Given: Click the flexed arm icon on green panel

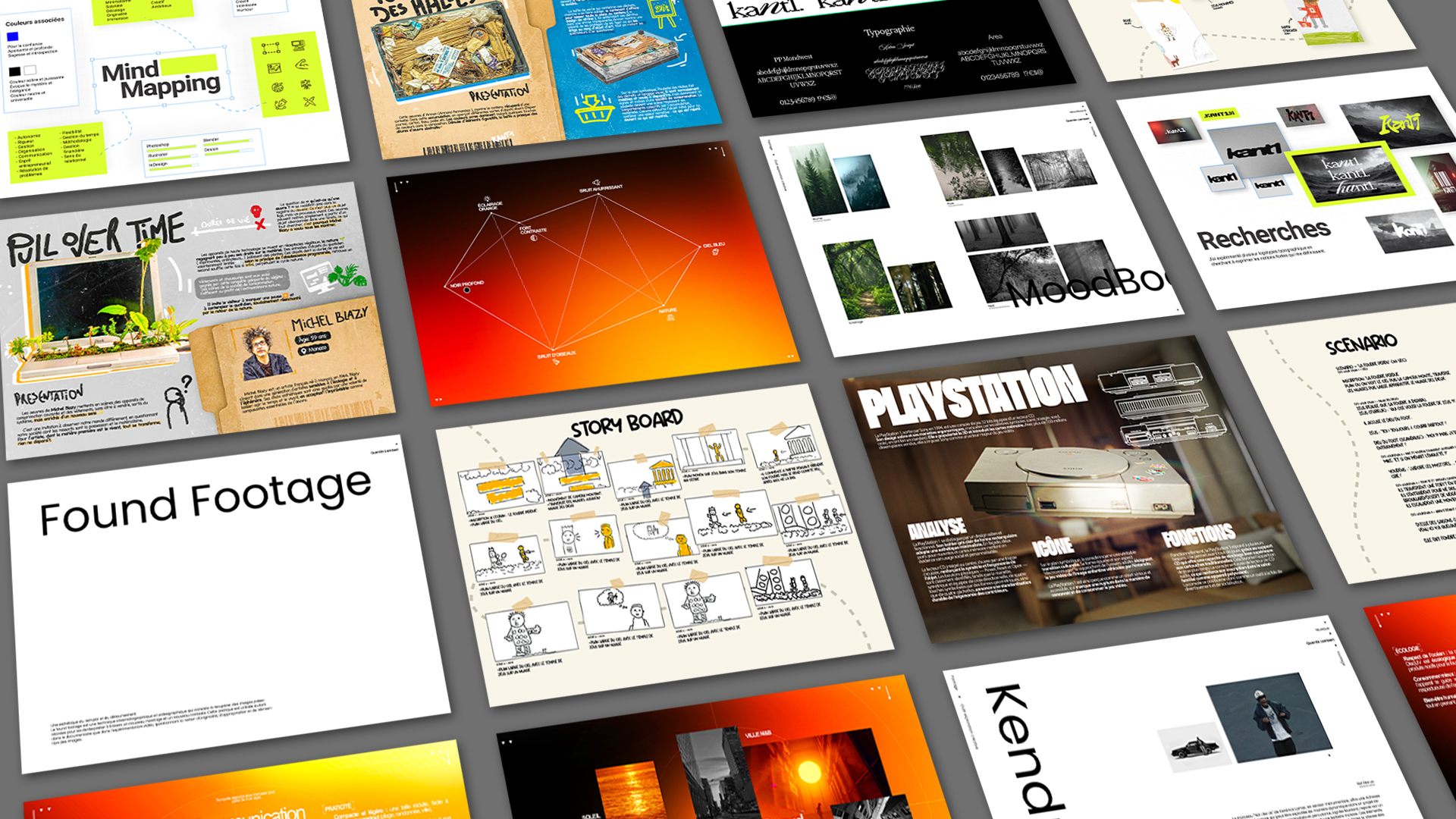Looking at the screenshot, I should [302, 64].
